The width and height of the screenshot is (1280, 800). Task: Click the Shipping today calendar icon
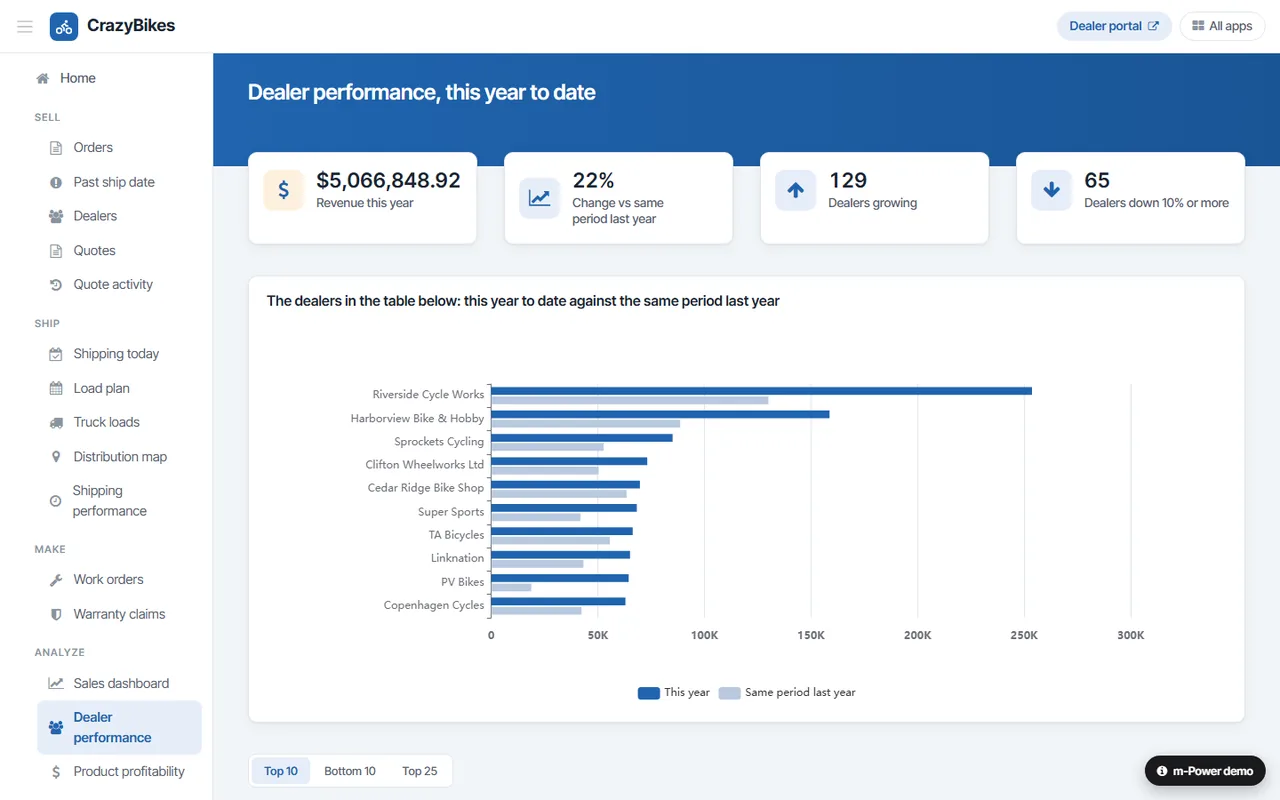click(x=56, y=354)
